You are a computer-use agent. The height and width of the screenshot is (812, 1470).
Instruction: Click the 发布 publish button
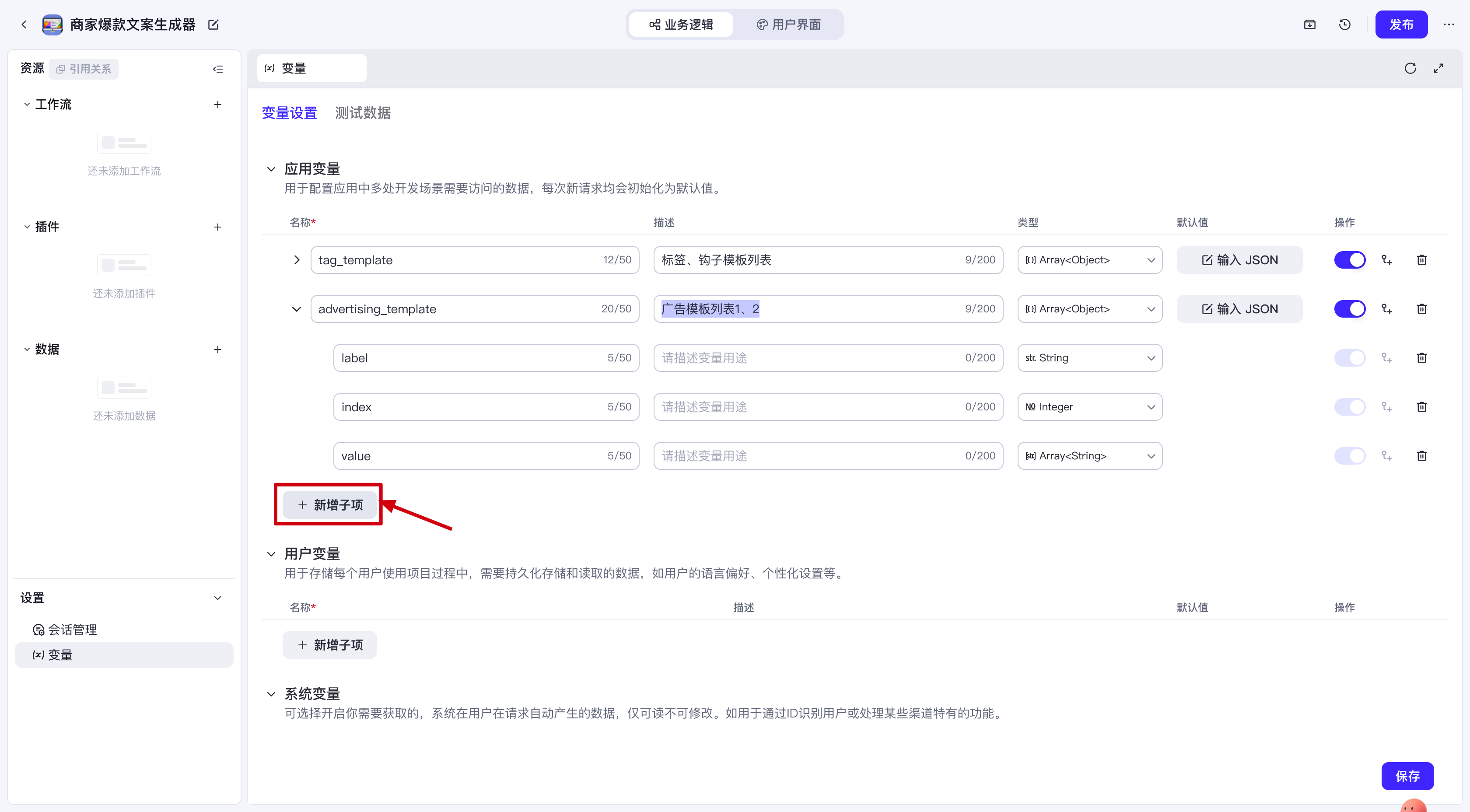(1401, 24)
